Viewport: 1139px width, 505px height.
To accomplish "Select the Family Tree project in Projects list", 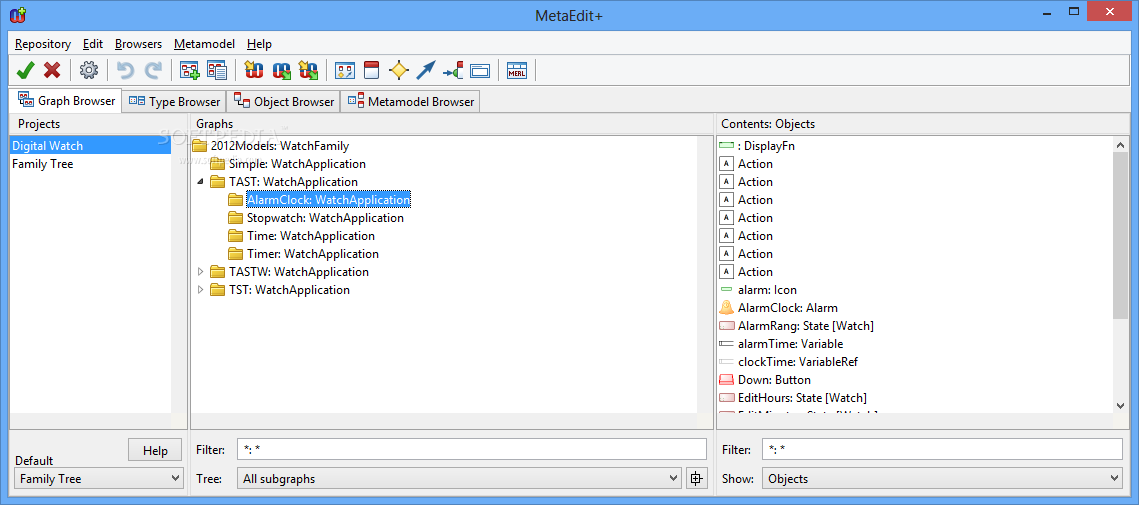I will click(42, 163).
